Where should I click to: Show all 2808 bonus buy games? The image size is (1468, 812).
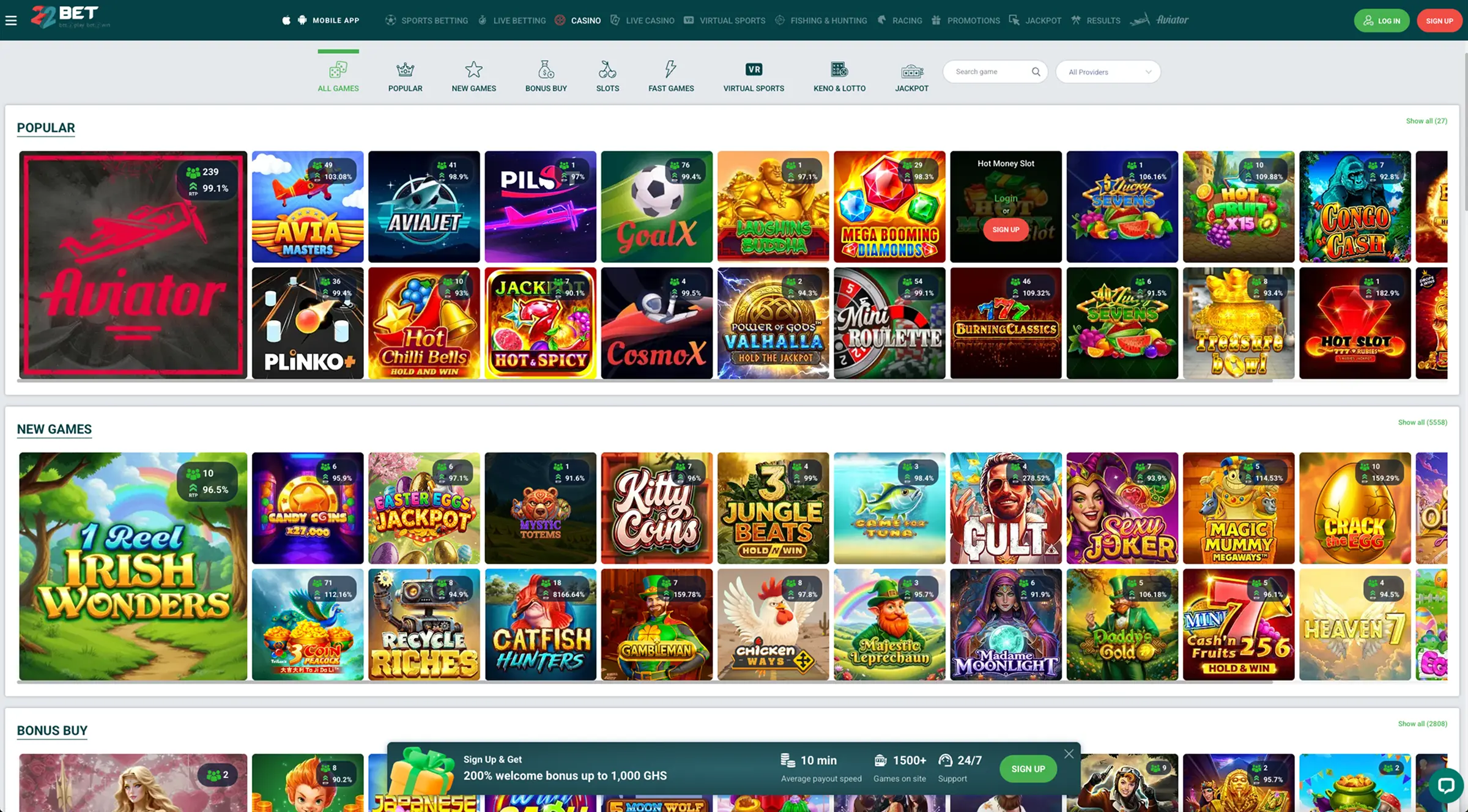[x=1422, y=724]
